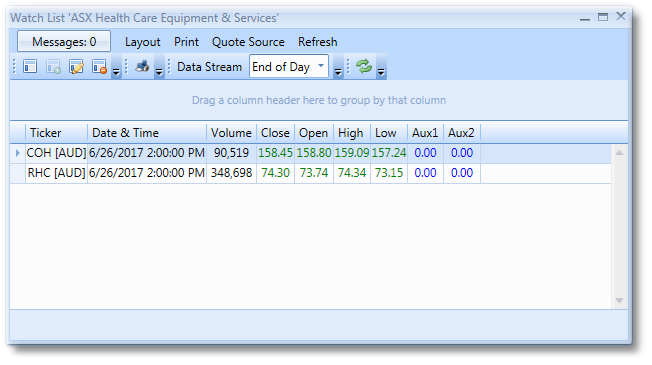652x365 pixels.
Task: Click the low price 73.15
Action: (388, 173)
